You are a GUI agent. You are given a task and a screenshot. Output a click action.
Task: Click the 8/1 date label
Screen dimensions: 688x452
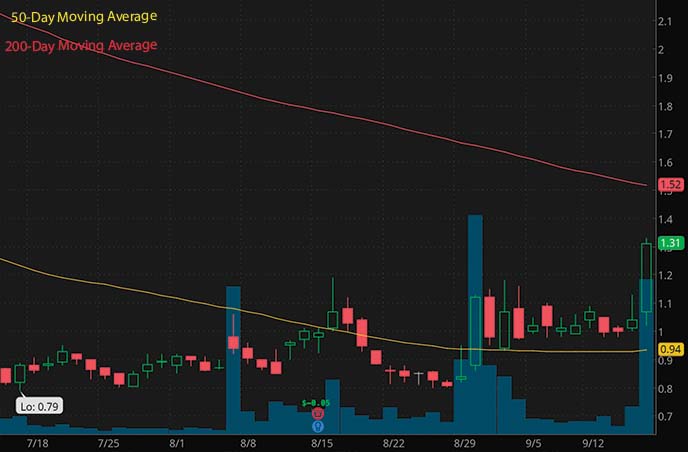pyautogui.click(x=177, y=443)
